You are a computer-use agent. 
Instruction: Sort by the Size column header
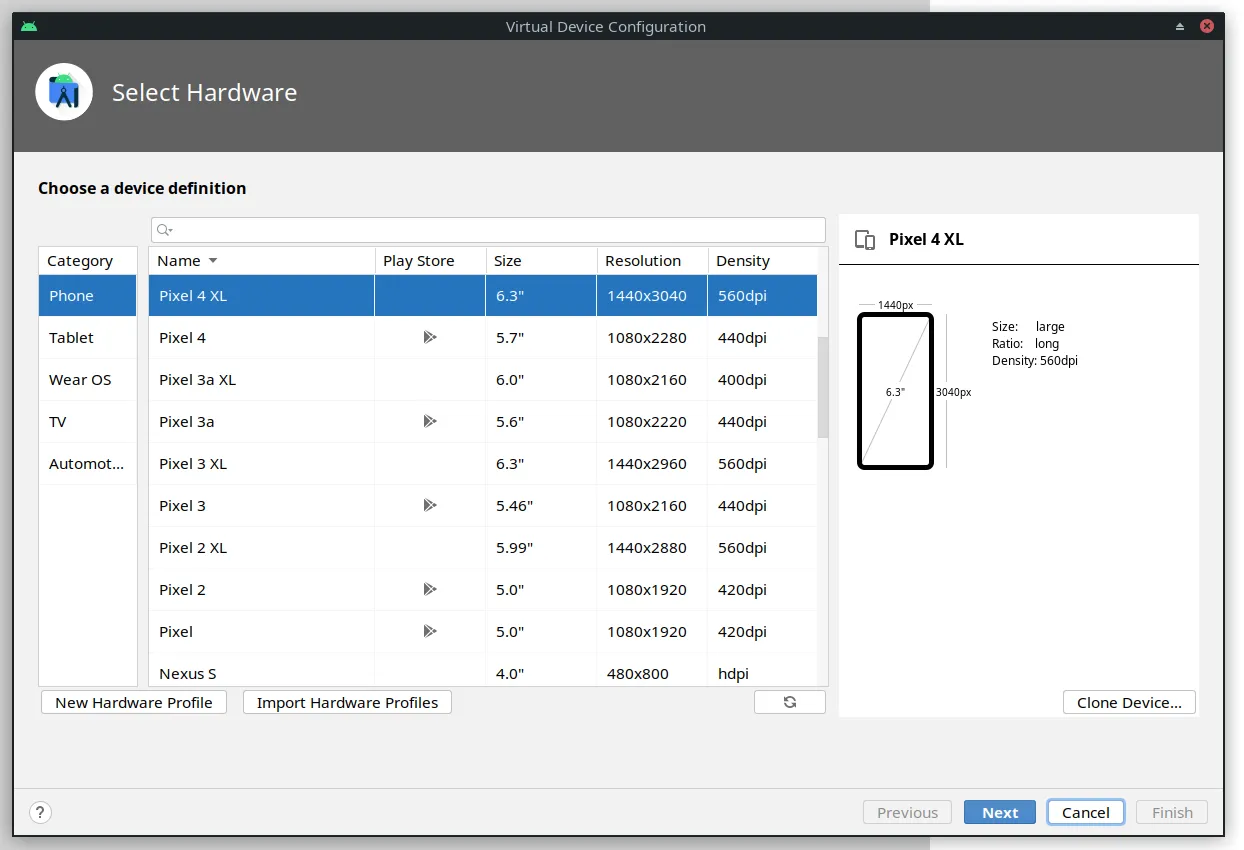click(x=541, y=261)
